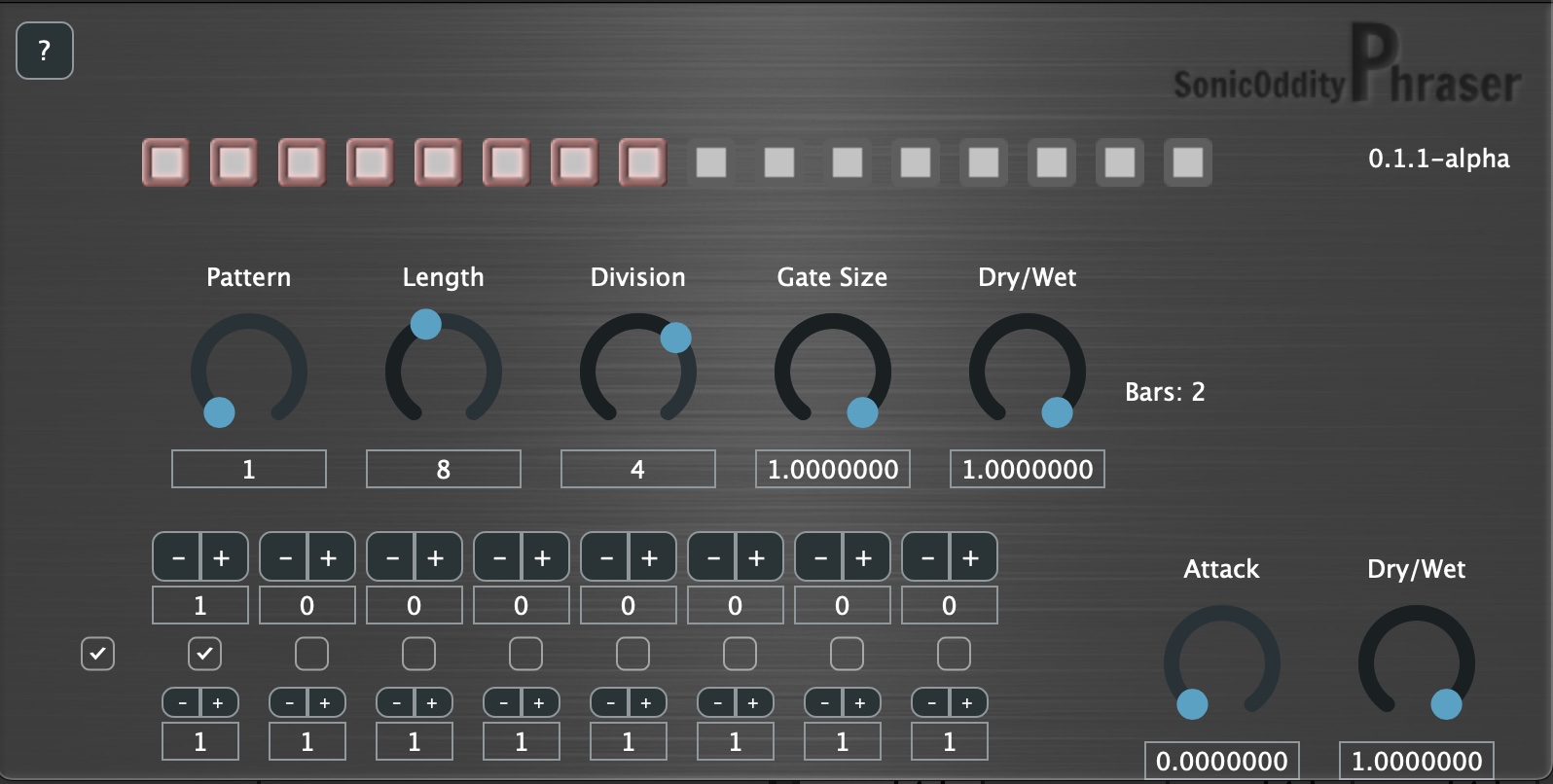
Task: Click the Division value field showing 4
Action: click(x=638, y=469)
